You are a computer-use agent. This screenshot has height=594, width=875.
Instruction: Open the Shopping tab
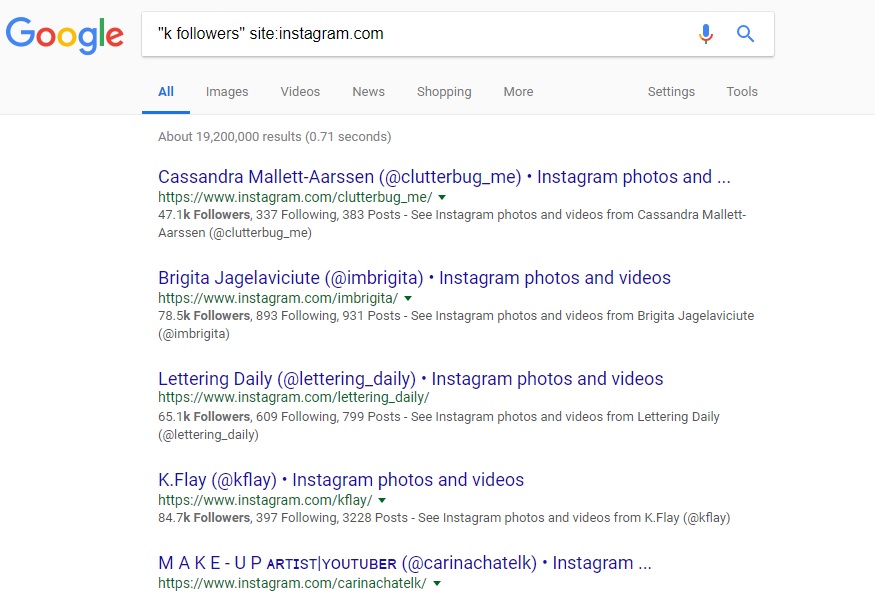444,92
